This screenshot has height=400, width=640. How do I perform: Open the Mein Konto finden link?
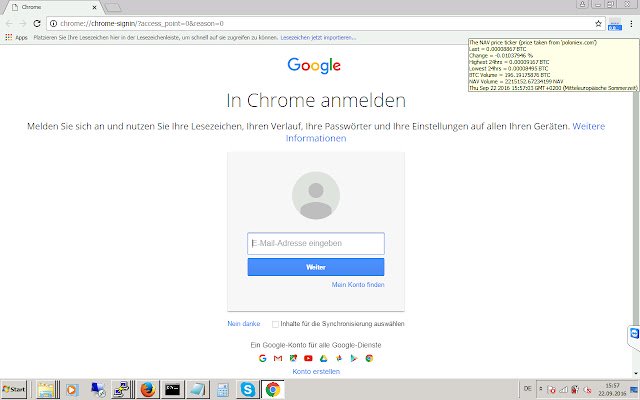pyautogui.click(x=358, y=285)
